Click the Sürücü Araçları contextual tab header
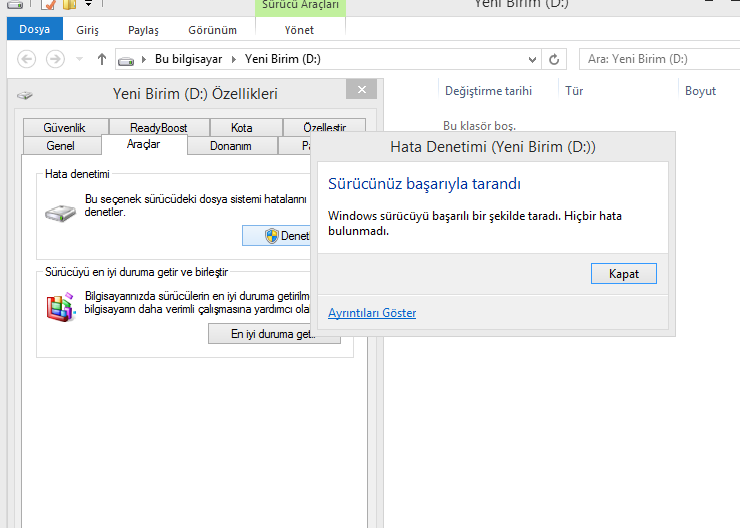This screenshot has width=740, height=528. [301, 6]
